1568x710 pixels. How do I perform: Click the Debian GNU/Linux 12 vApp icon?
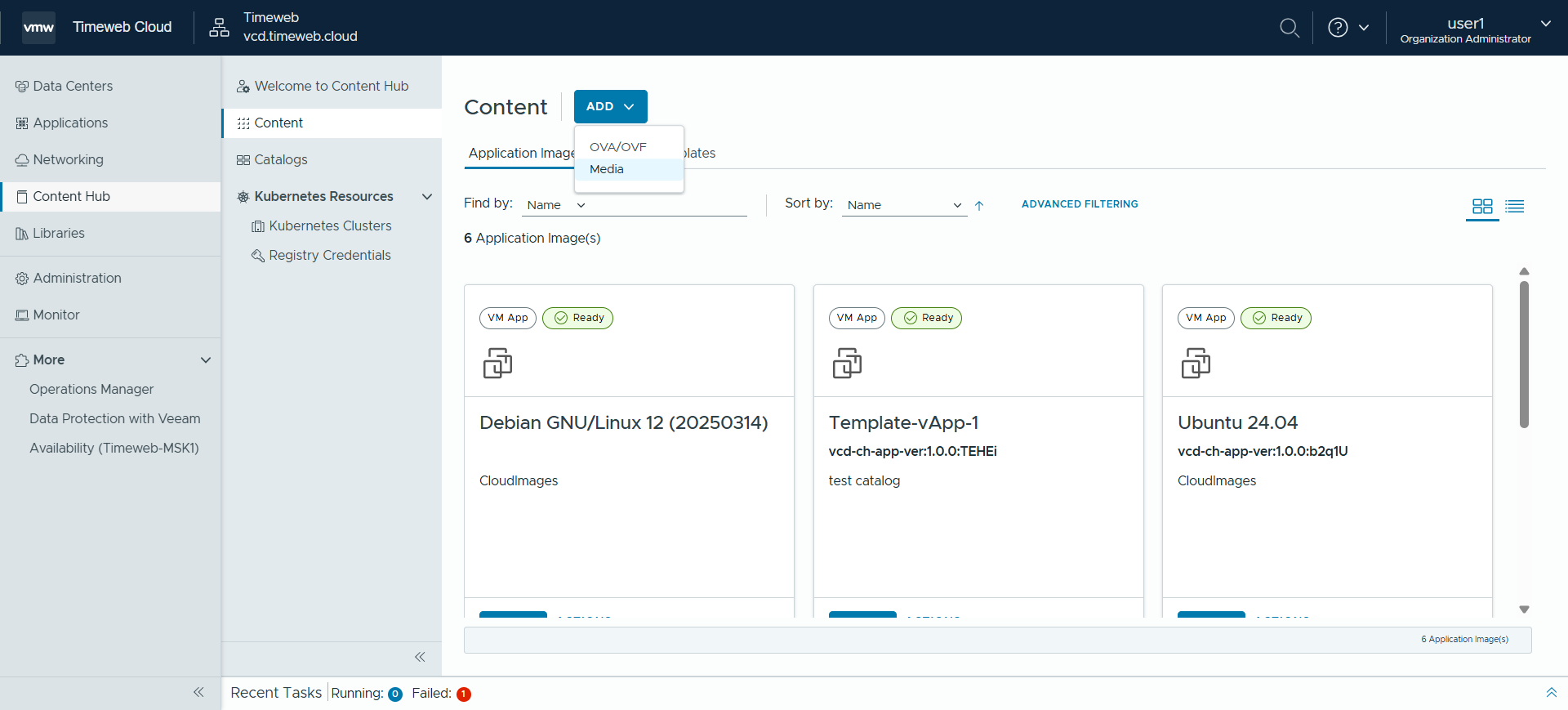[x=497, y=364]
